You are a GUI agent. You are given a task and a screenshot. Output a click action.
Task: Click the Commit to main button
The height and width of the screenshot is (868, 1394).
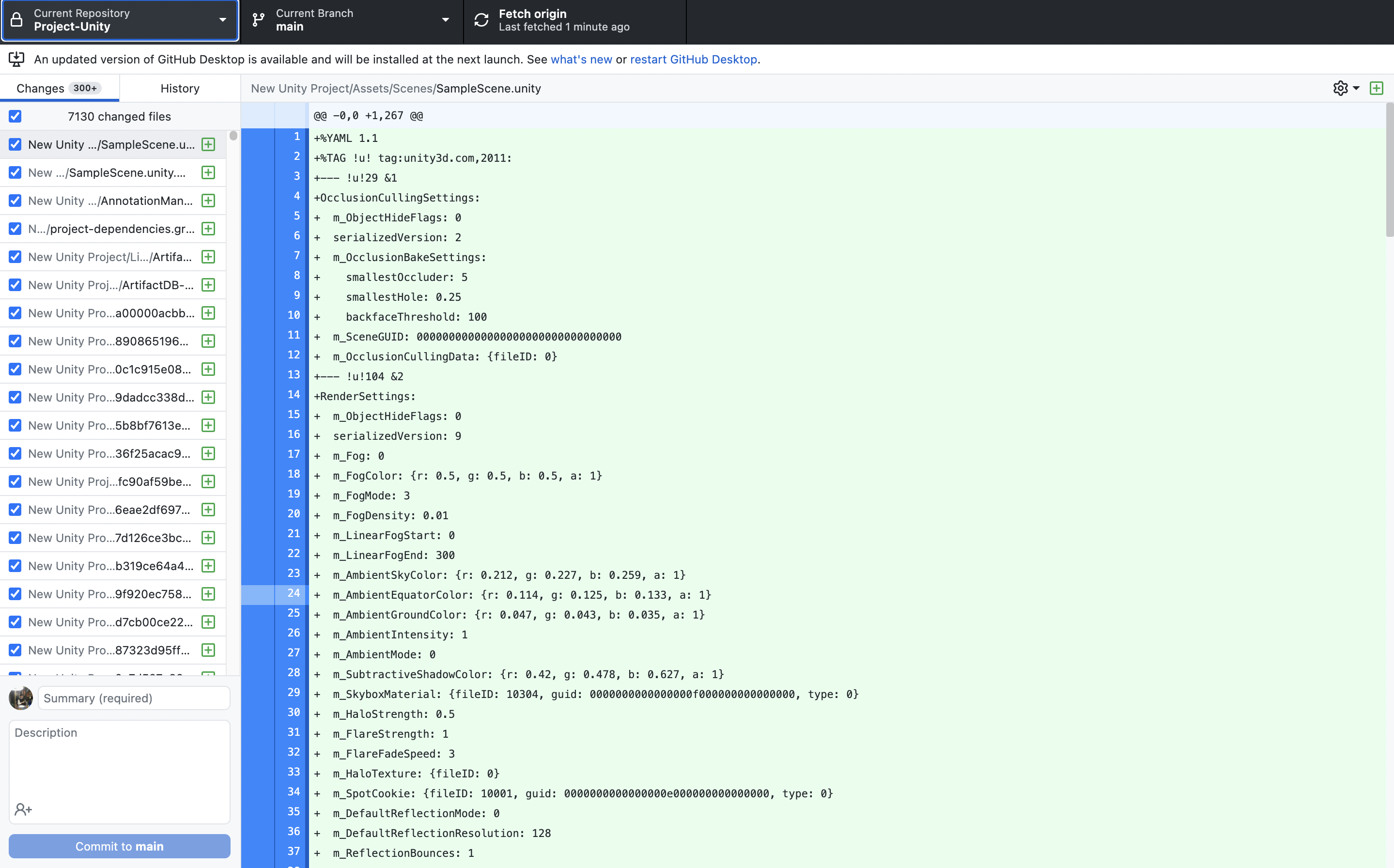[x=119, y=846]
